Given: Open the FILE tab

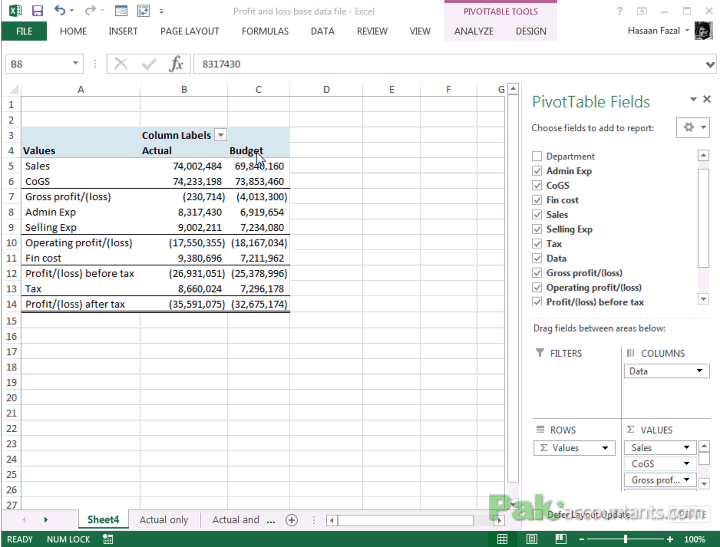Looking at the screenshot, I should [24, 31].
